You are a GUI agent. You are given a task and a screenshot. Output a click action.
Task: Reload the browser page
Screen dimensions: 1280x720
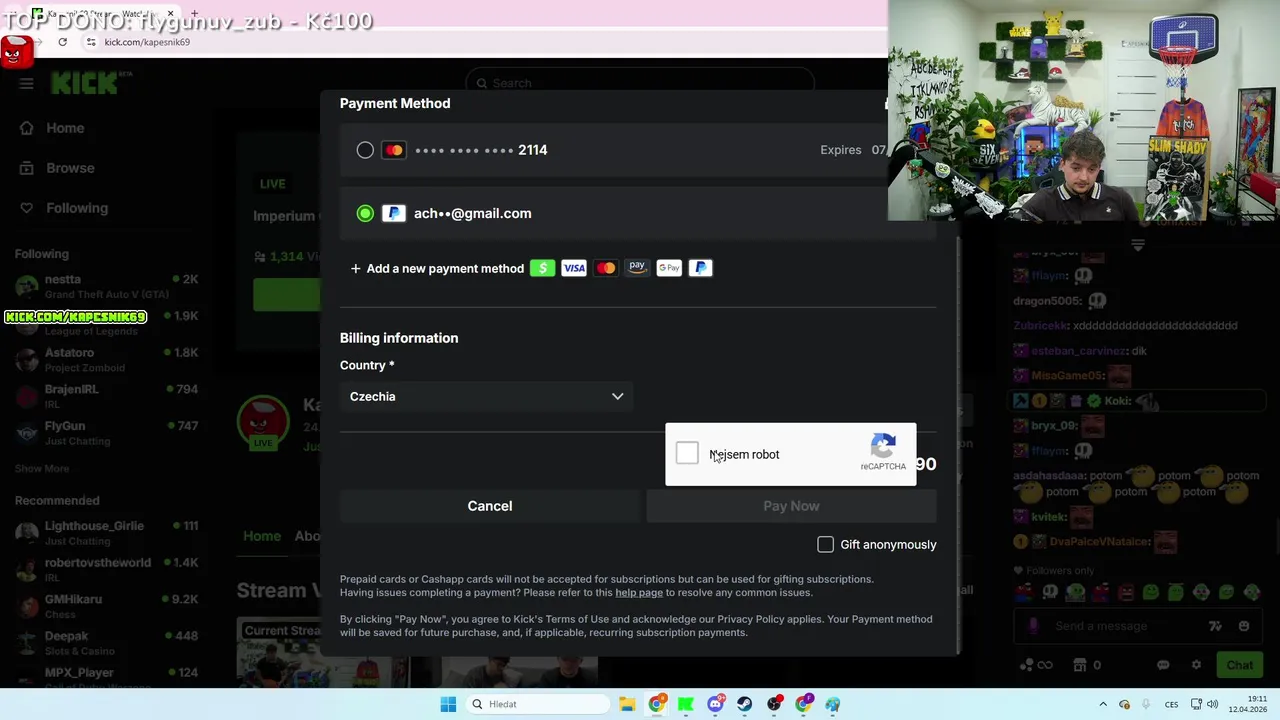(62, 42)
